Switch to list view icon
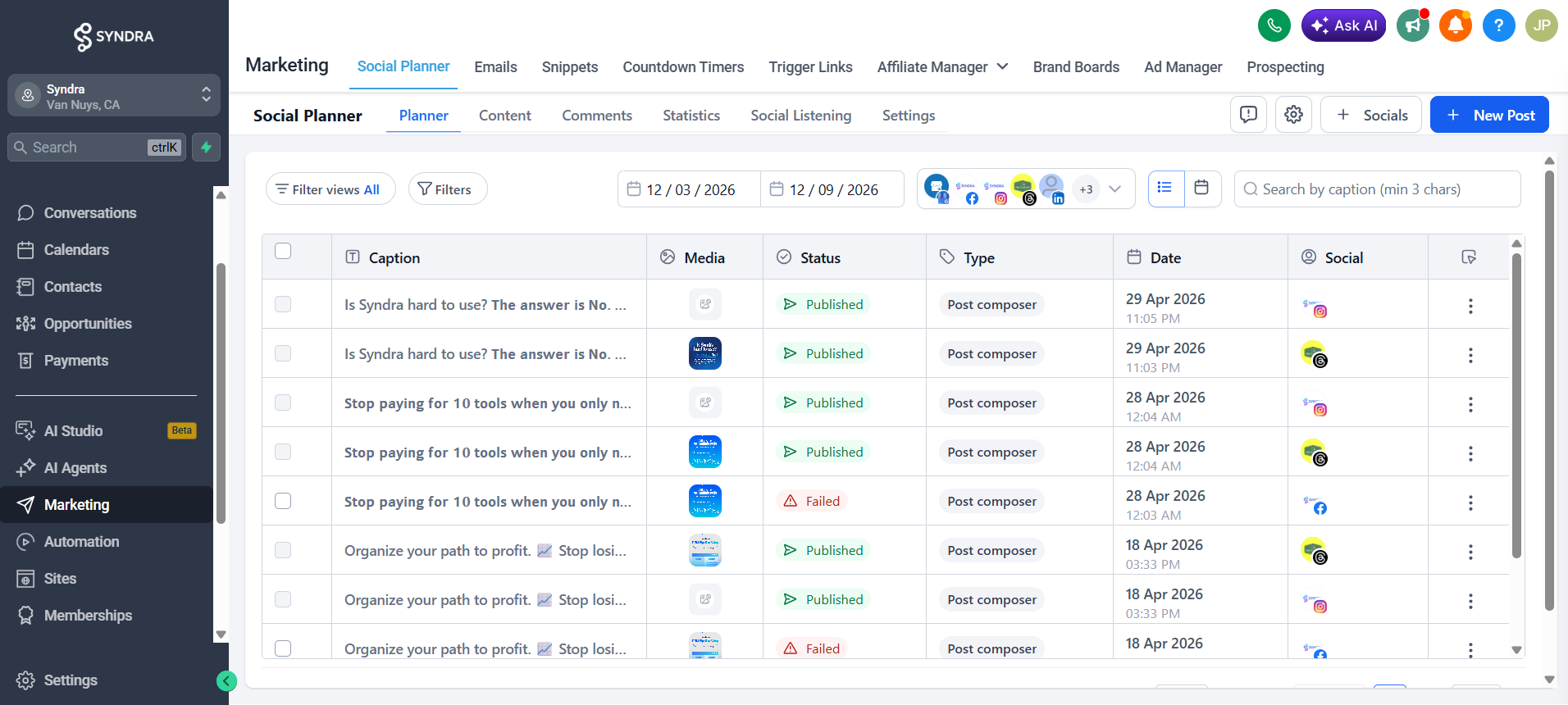1568x705 pixels. tap(1165, 189)
